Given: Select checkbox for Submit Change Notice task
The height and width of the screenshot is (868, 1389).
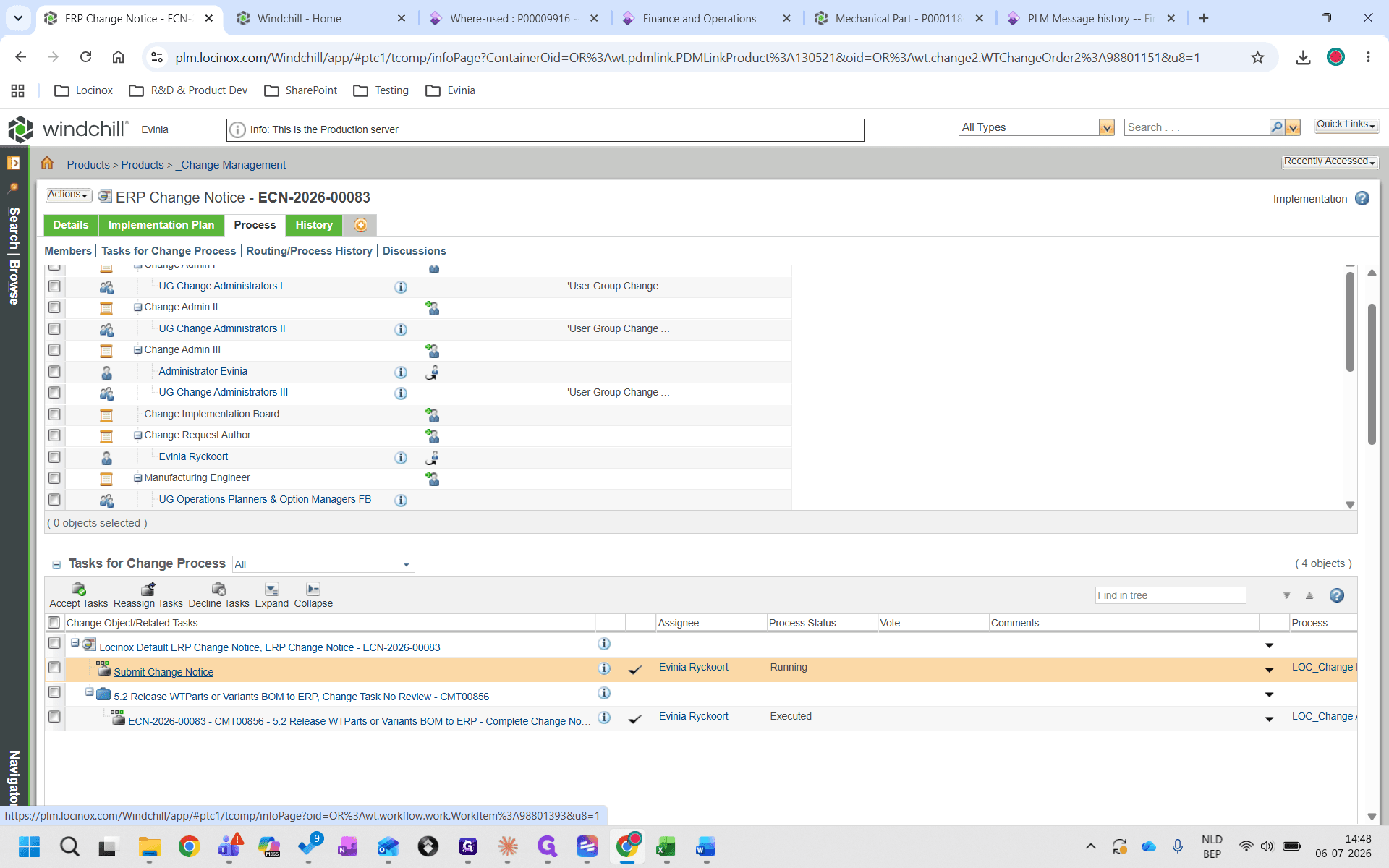Looking at the screenshot, I should click(54, 668).
